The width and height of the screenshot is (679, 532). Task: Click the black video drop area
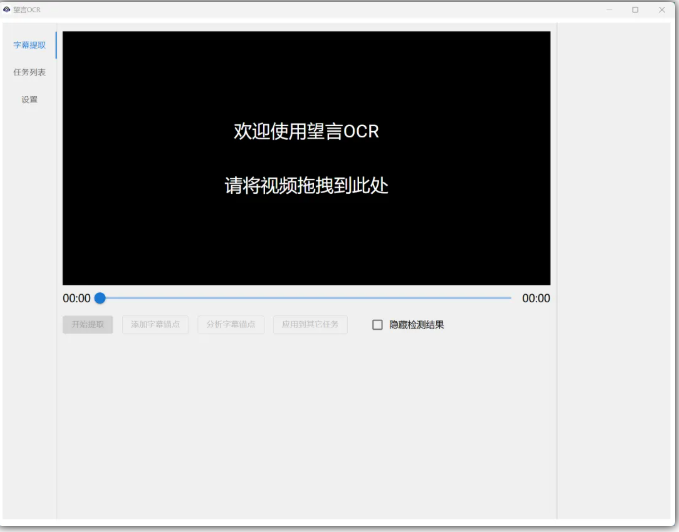pos(307,158)
